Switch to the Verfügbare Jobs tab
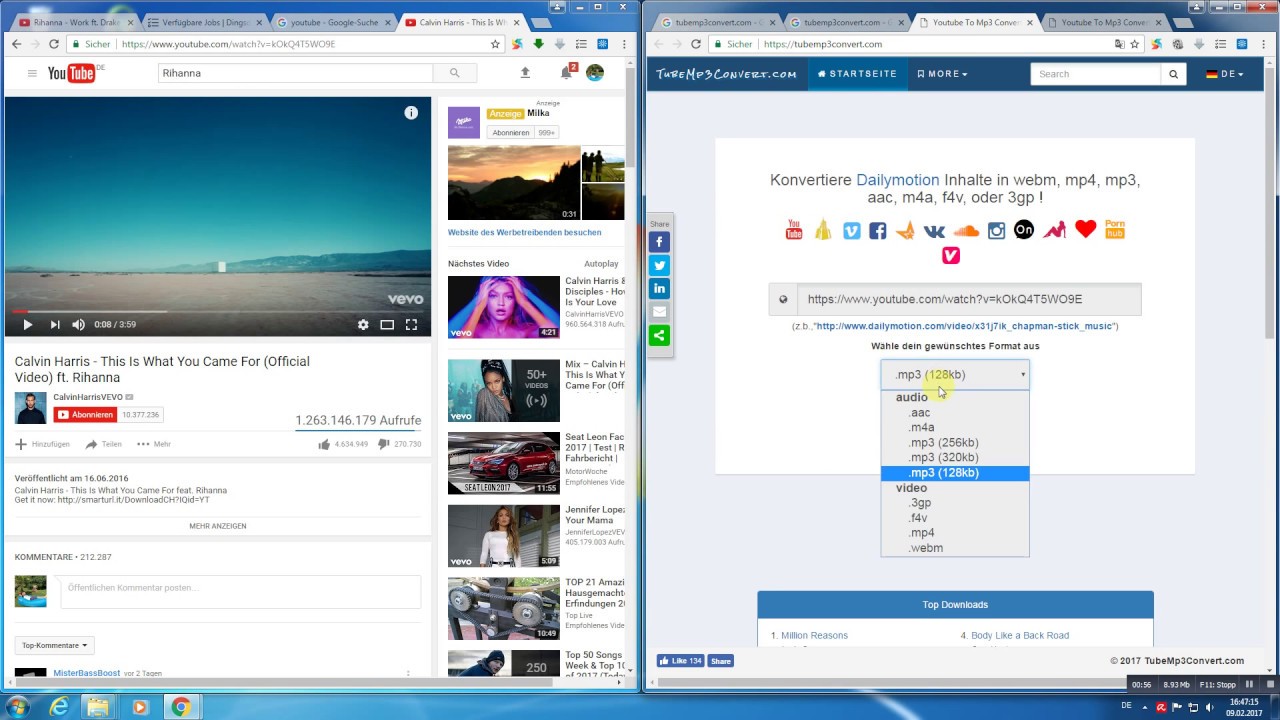The height and width of the screenshot is (720, 1280). [x=204, y=22]
